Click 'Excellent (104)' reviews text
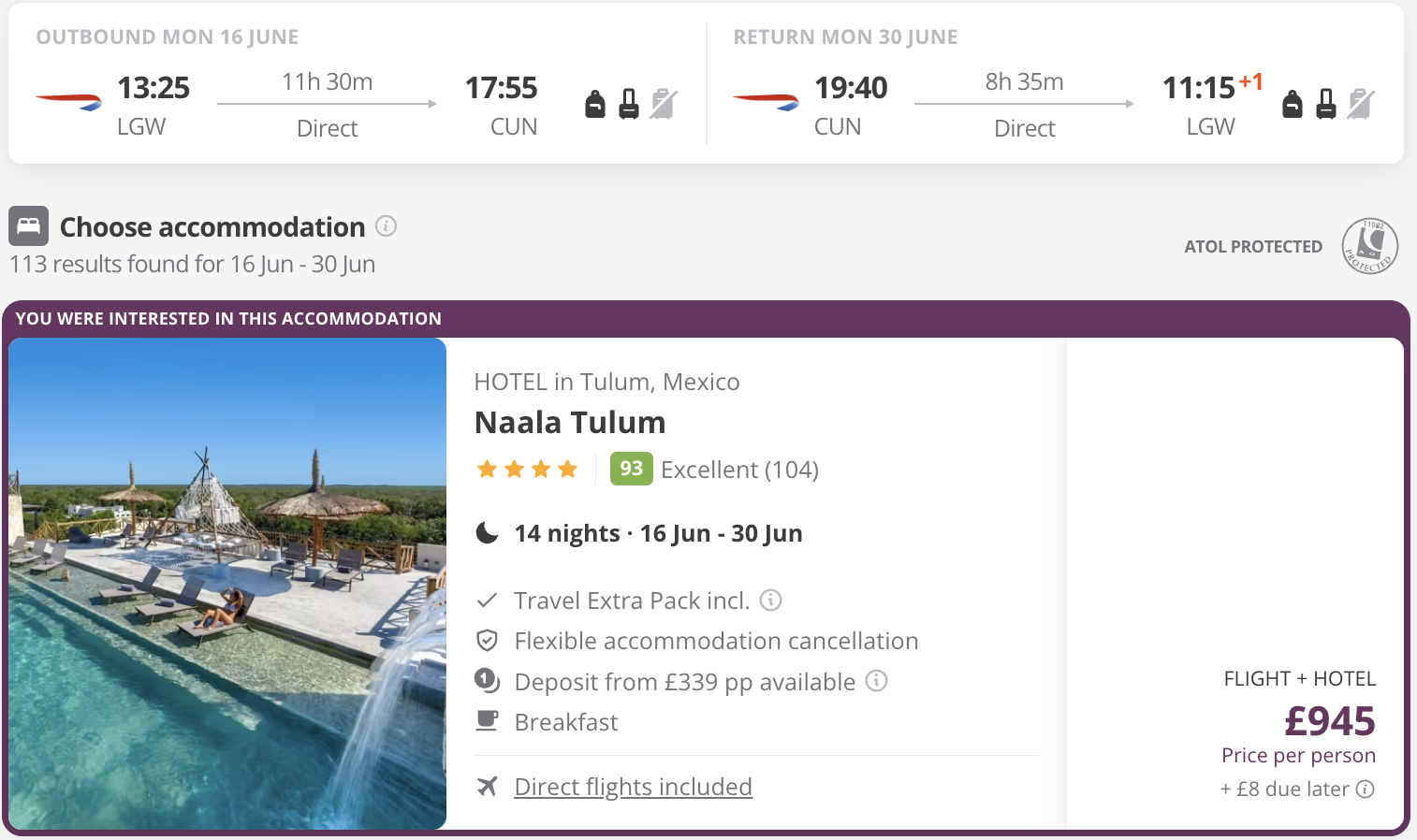The height and width of the screenshot is (840, 1417). point(739,470)
